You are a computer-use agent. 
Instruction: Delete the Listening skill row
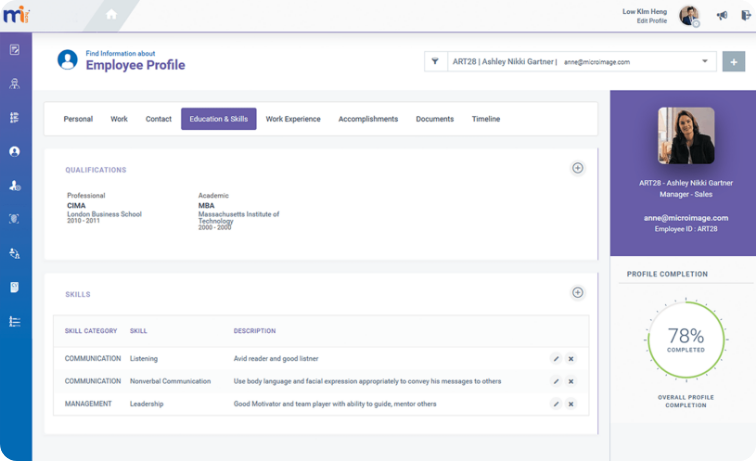point(571,359)
